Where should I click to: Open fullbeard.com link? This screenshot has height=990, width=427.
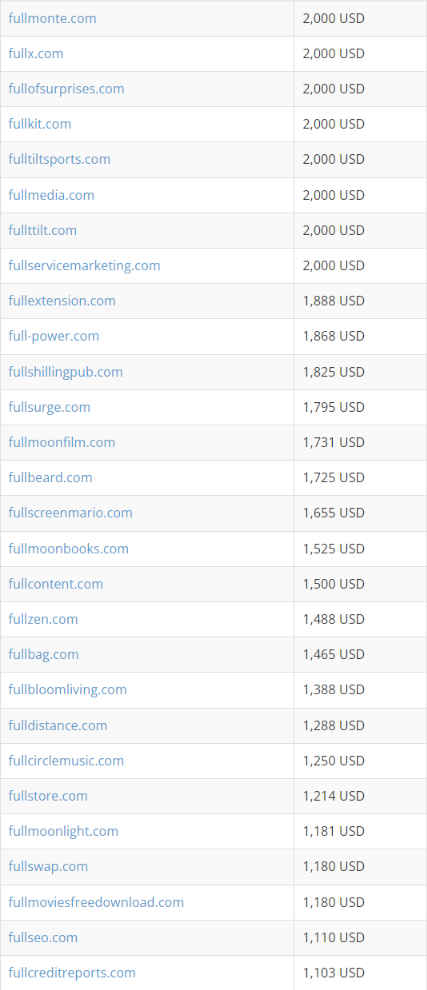pos(51,478)
